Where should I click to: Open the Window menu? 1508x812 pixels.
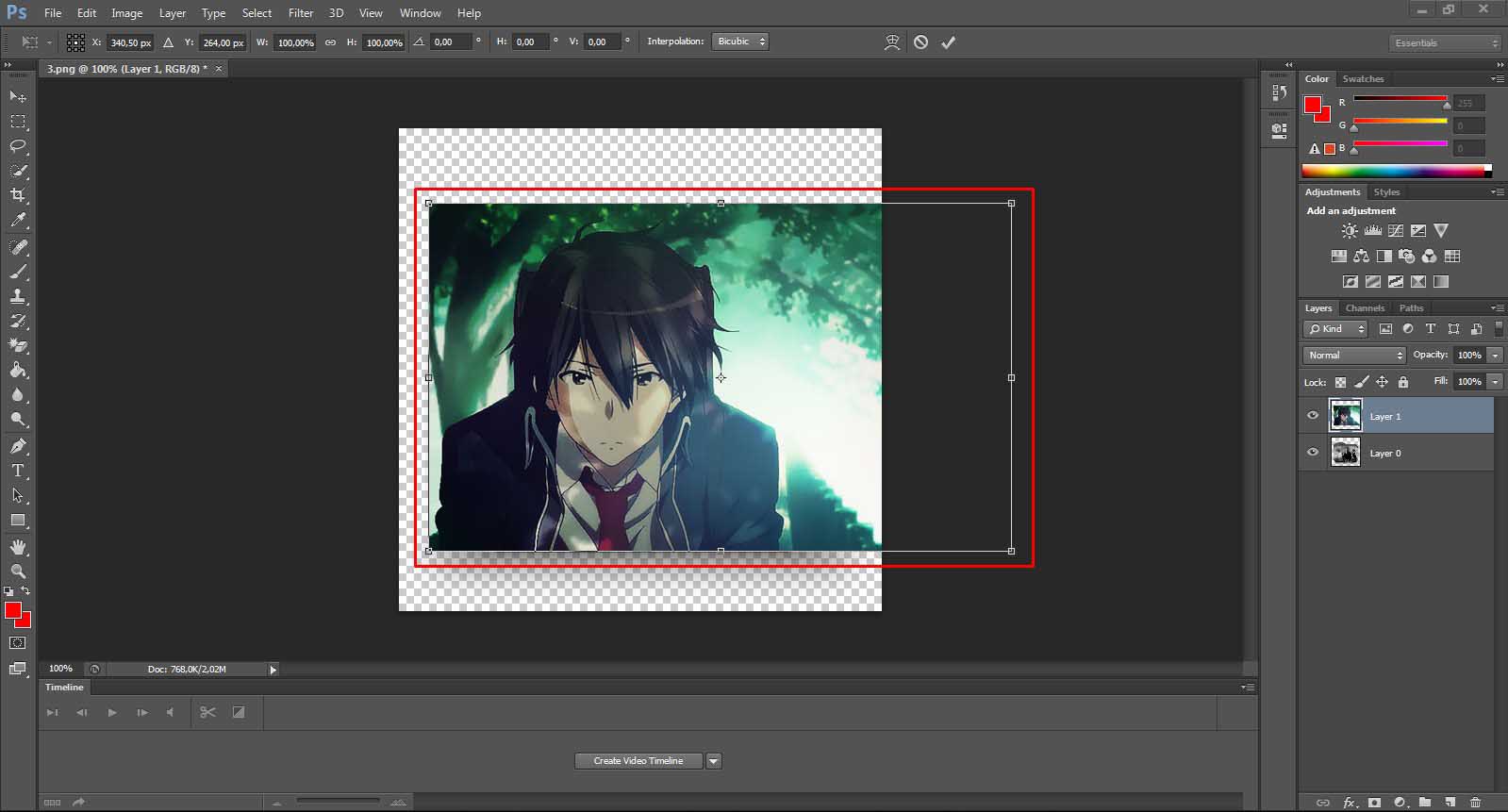coord(420,13)
